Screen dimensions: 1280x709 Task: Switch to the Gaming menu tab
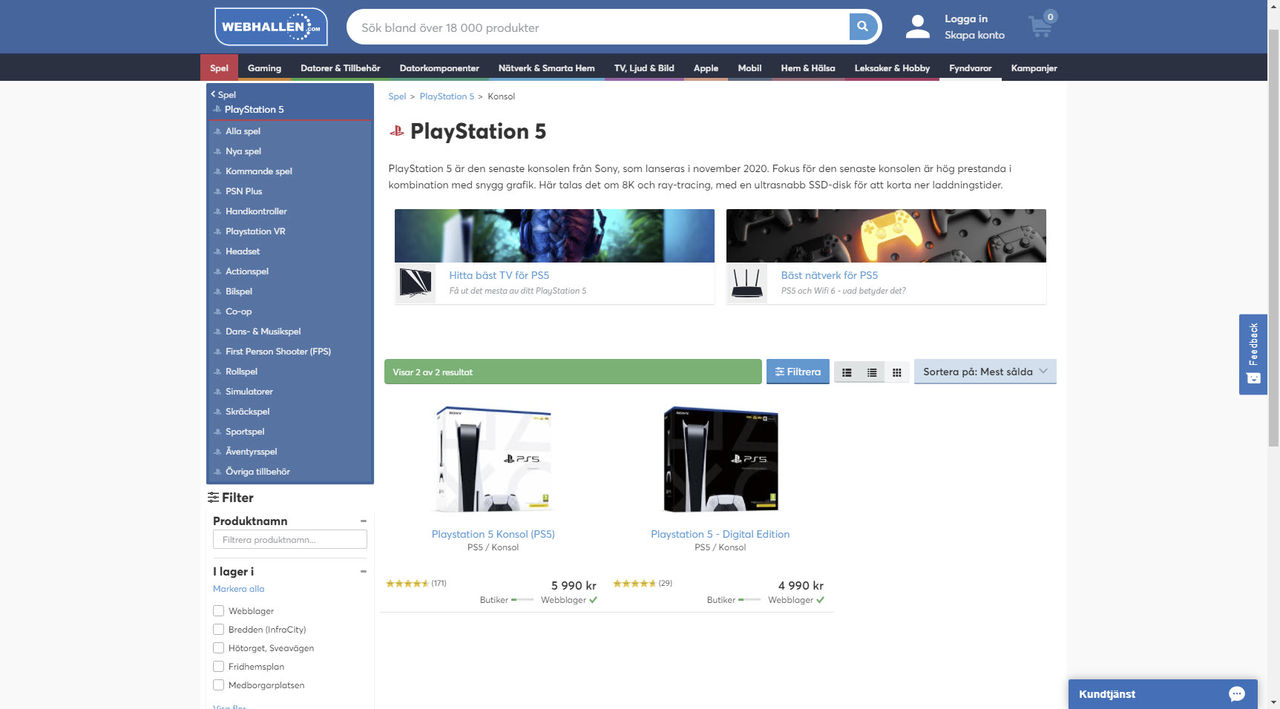coord(263,68)
